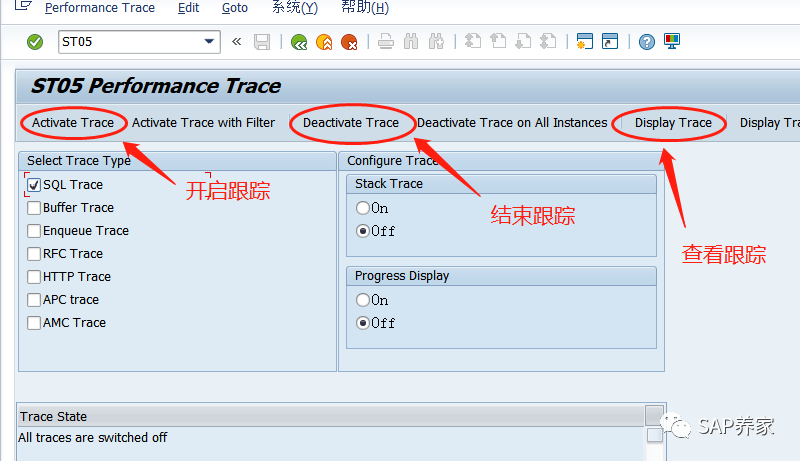Select Stack Trace Off radio button
The height and width of the screenshot is (461, 800).
pyautogui.click(x=363, y=231)
